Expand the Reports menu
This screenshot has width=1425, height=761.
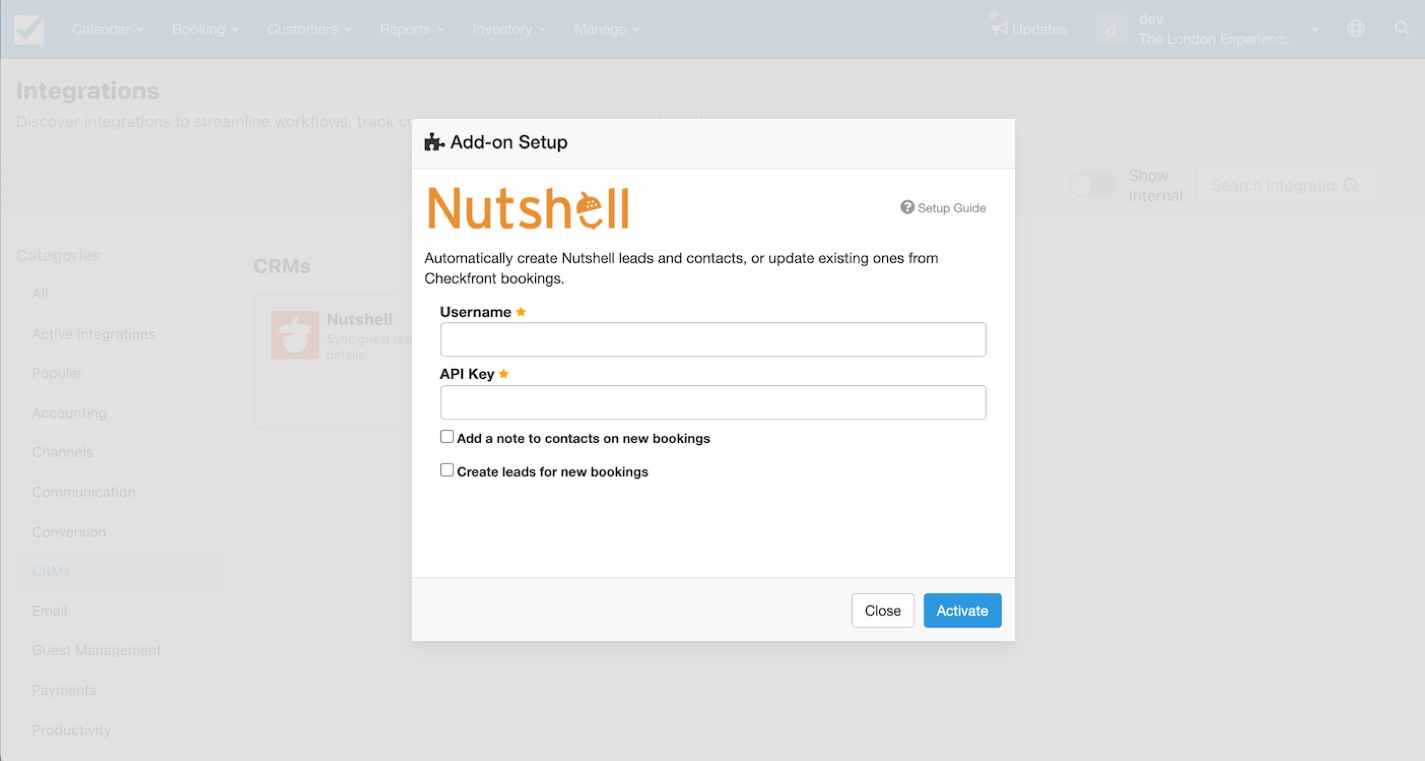pyautogui.click(x=412, y=29)
